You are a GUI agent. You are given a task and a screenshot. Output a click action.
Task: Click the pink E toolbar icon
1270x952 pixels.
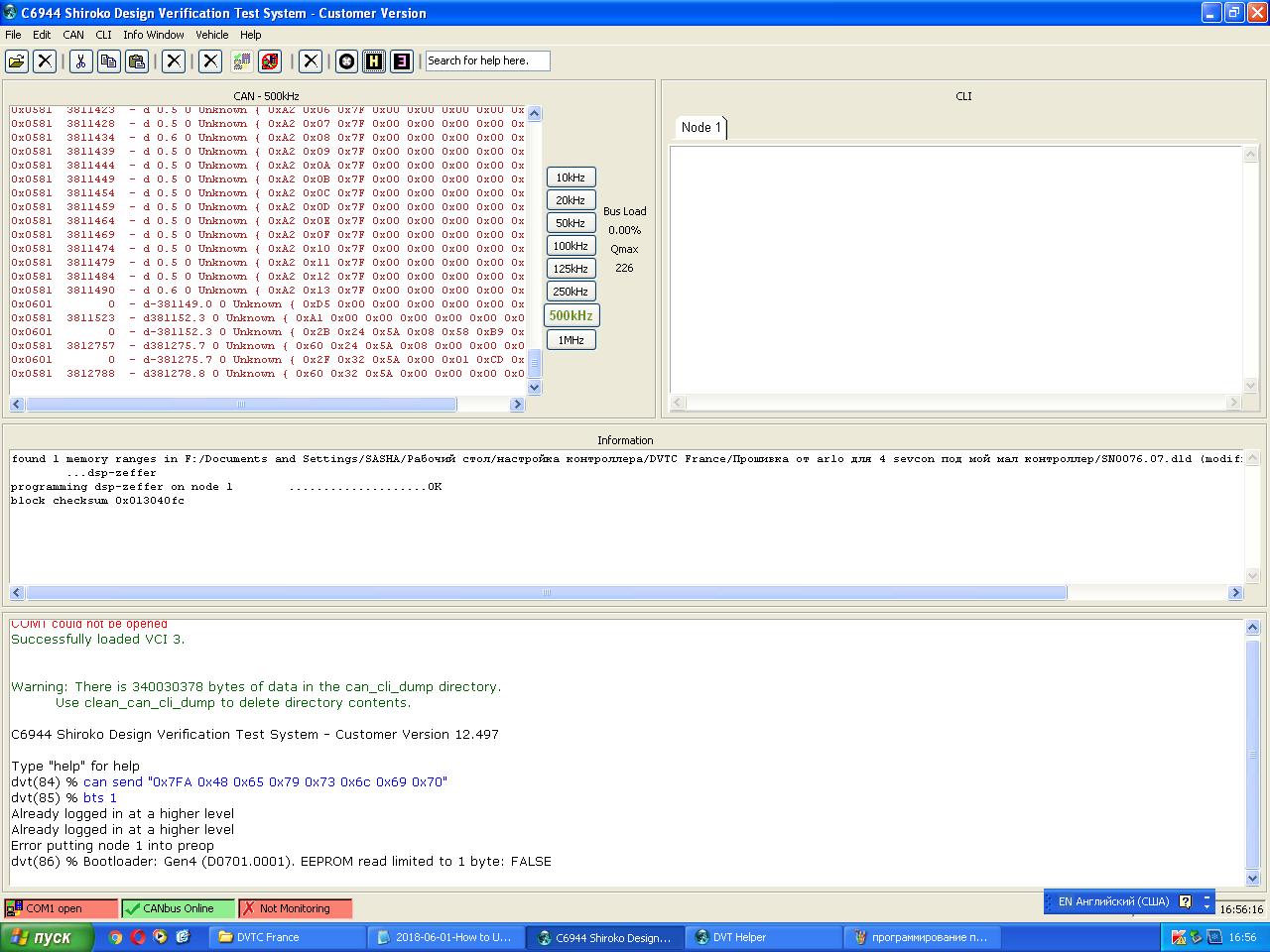click(x=402, y=61)
